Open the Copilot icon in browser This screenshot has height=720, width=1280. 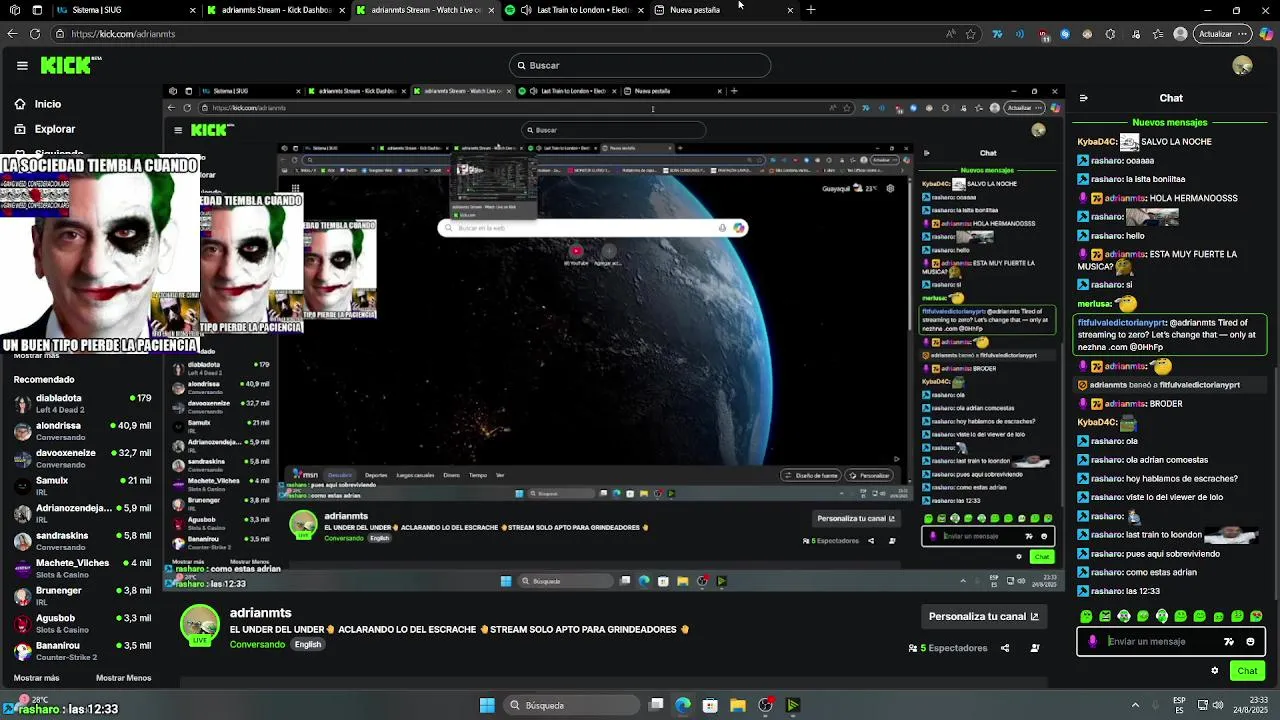point(1266,34)
